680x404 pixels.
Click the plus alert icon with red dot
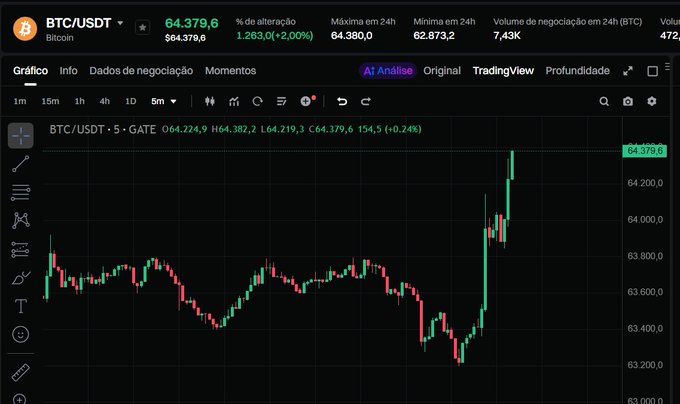(x=307, y=101)
